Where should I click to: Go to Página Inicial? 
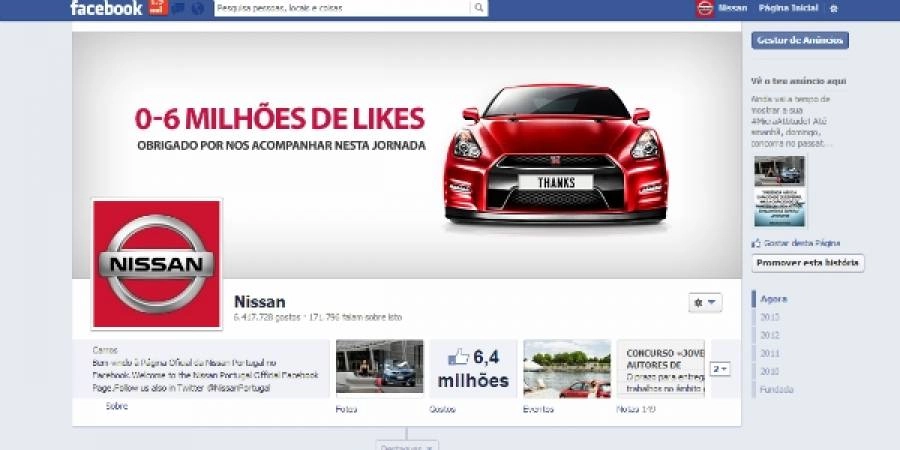tap(788, 8)
